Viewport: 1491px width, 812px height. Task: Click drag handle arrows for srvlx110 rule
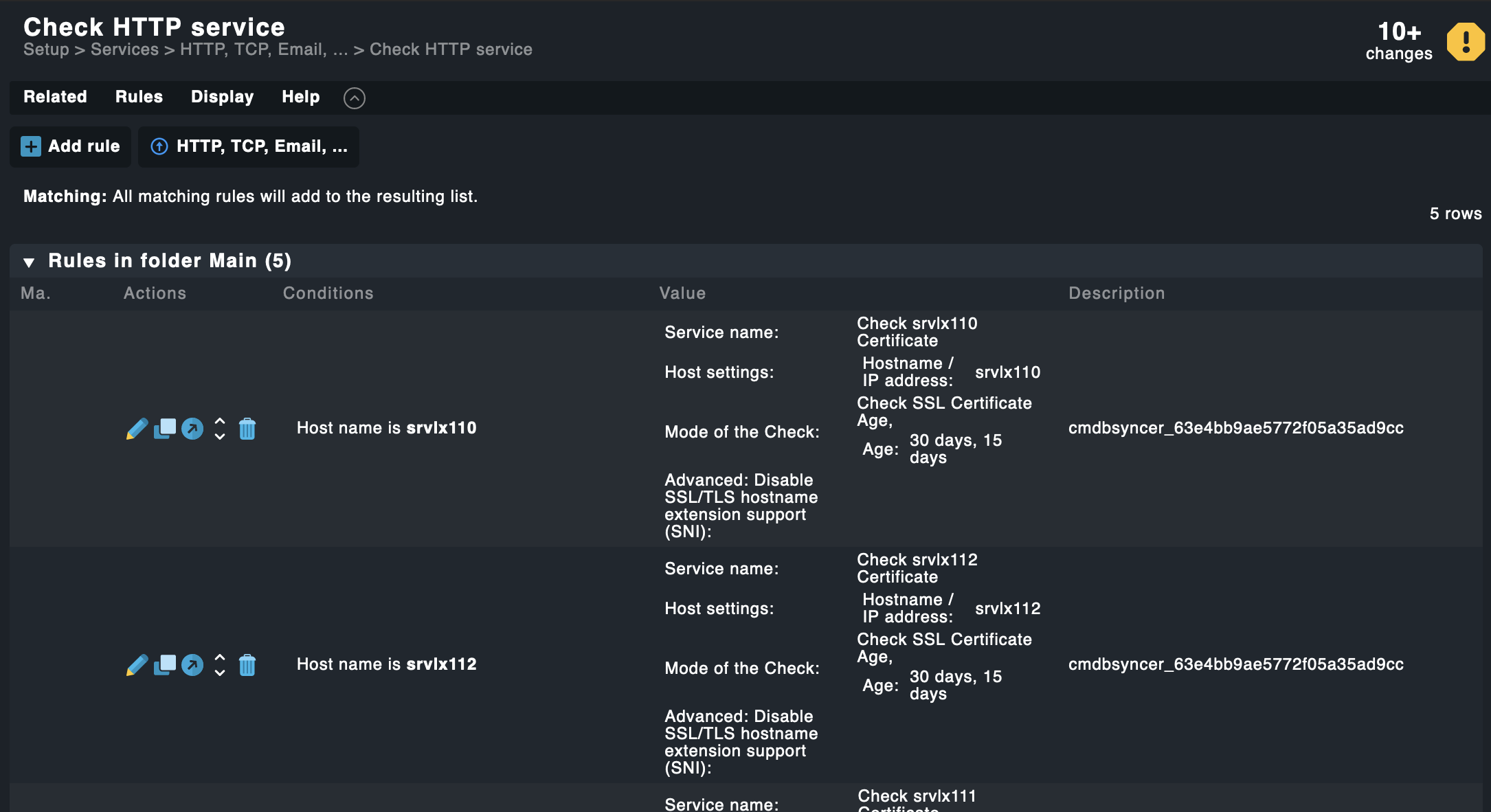[x=220, y=429]
